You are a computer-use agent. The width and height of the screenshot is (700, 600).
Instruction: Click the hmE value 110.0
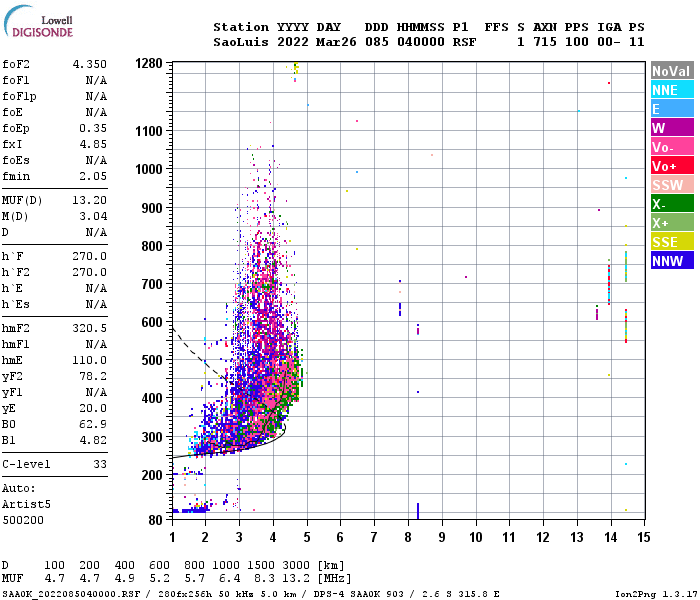pyautogui.click(x=90, y=360)
